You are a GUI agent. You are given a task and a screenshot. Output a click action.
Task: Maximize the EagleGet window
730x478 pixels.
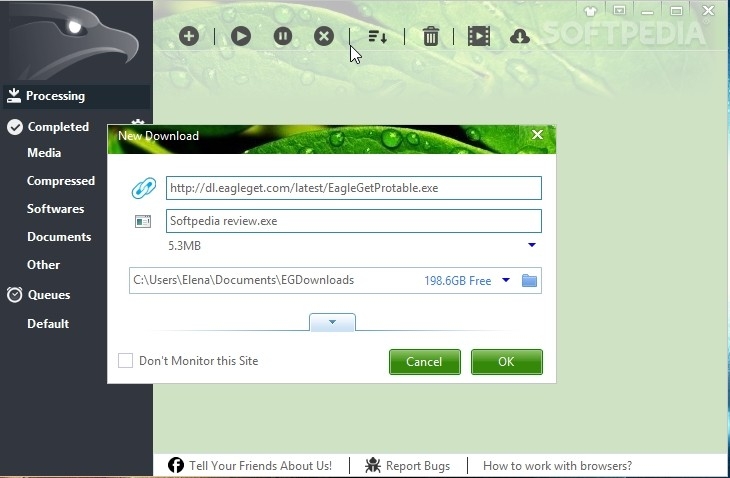coord(676,11)
